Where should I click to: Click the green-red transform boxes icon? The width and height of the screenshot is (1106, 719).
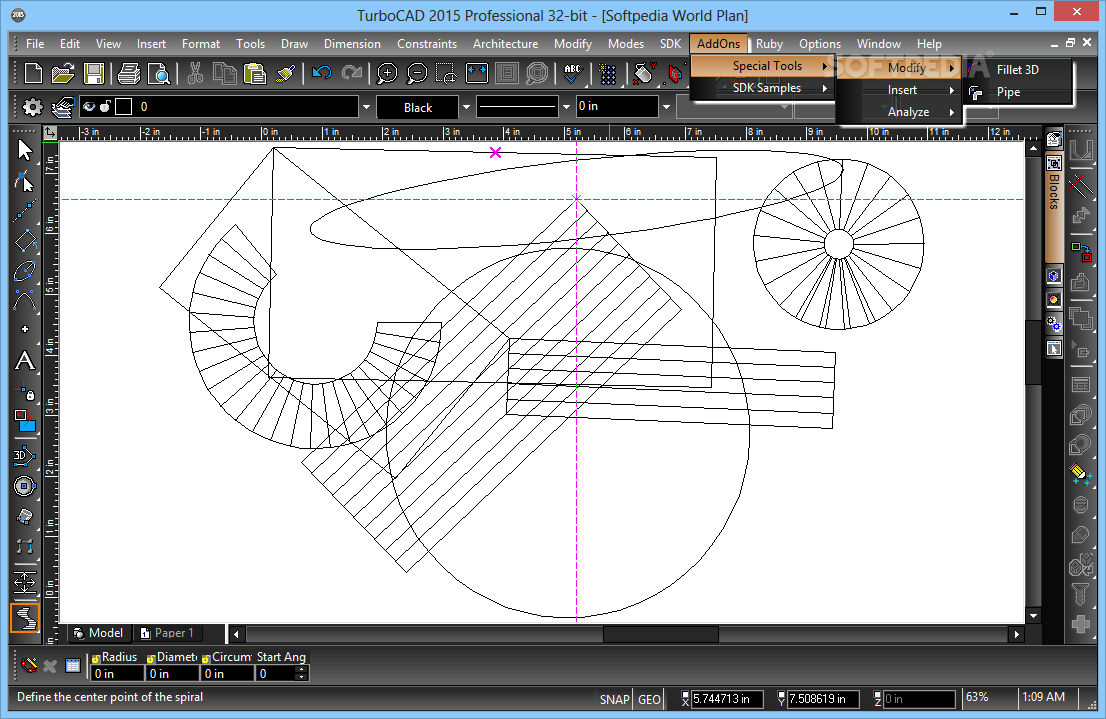click(1080, 250)
